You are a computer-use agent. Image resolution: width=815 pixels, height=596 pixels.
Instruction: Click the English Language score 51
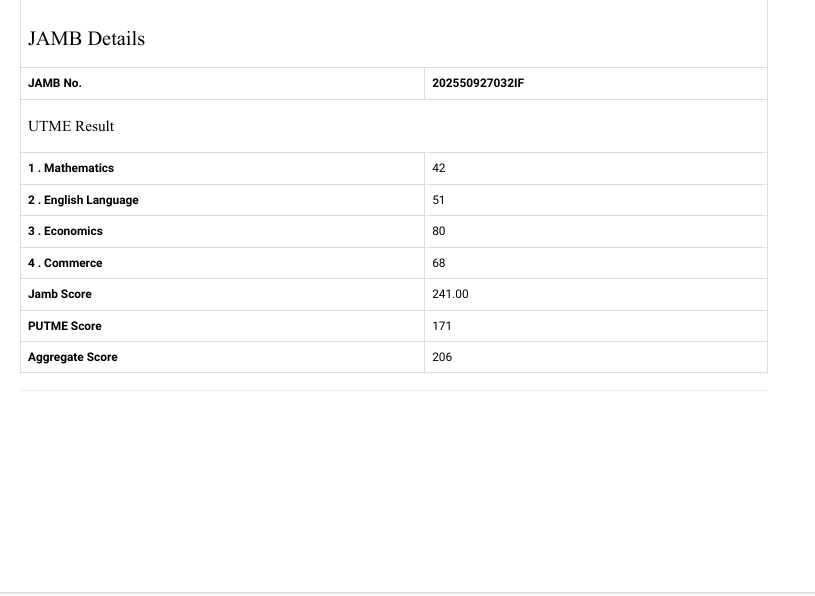pyautogui.click(x=439, y=200)
